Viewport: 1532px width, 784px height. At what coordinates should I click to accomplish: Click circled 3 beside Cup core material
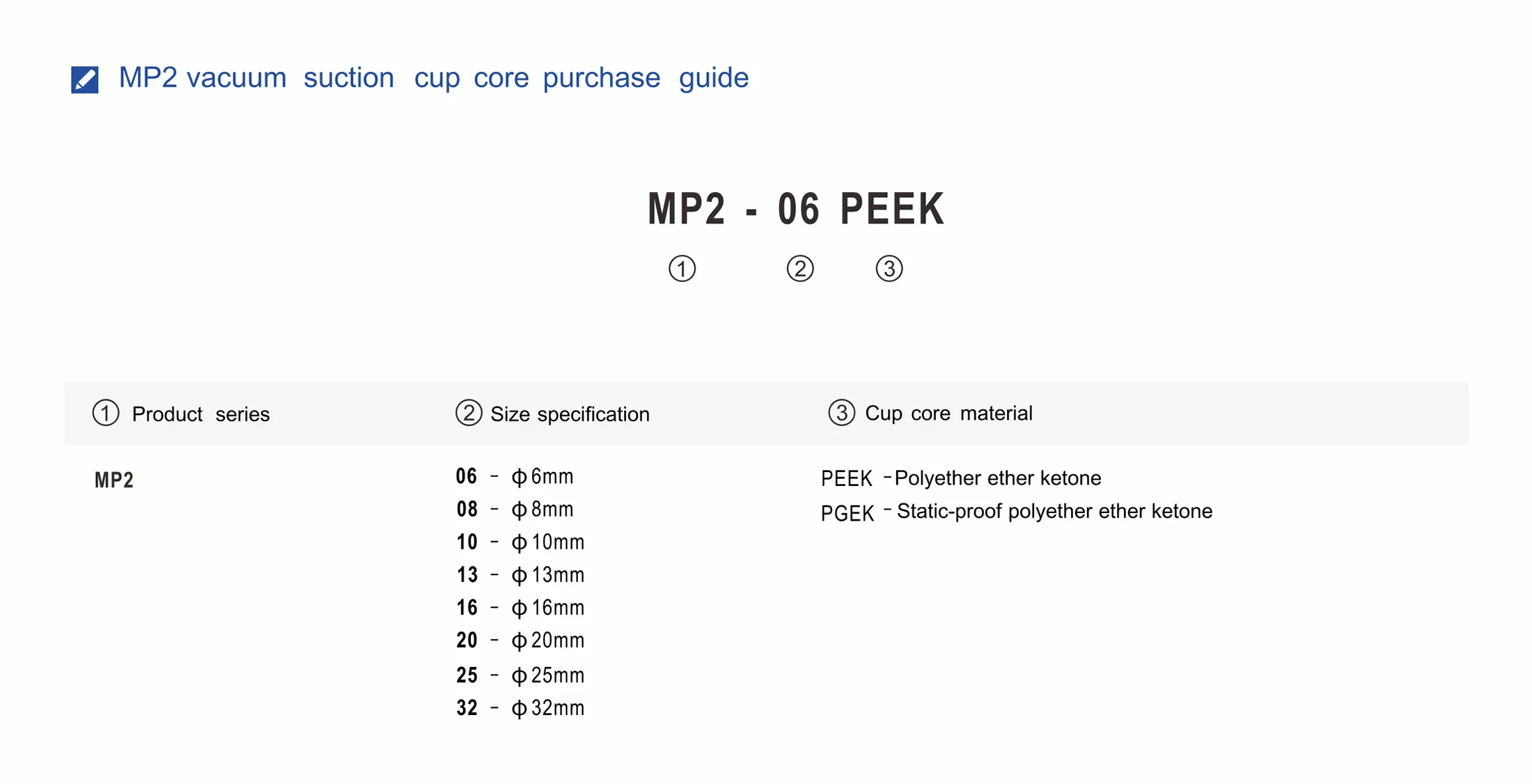tap(841, 413)
